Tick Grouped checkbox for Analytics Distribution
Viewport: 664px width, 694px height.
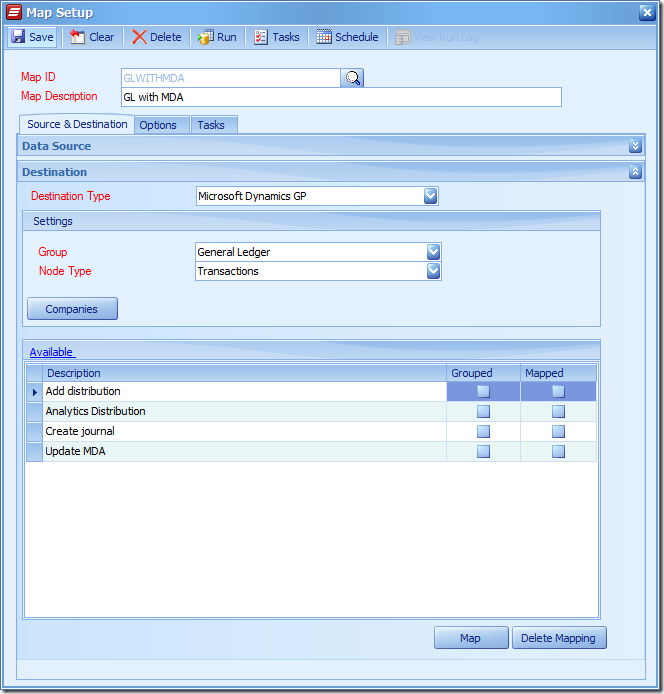pyautogui.click(x=483, y=412)
